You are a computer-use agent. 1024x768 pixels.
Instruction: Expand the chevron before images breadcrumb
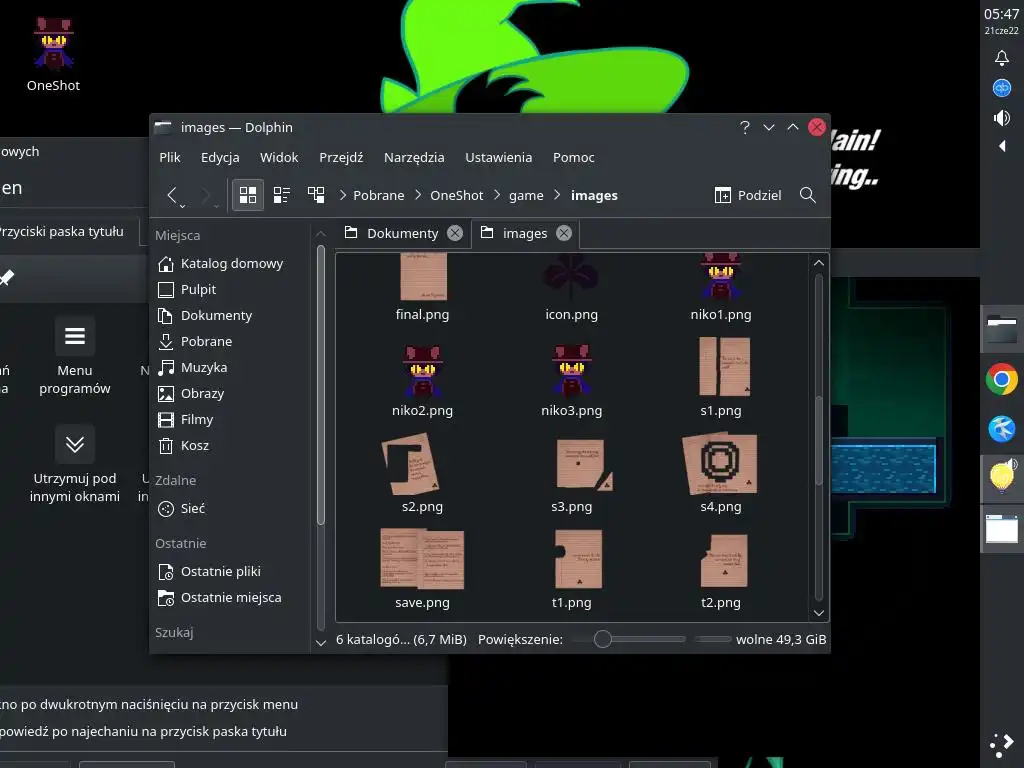(x=558, y=195)
